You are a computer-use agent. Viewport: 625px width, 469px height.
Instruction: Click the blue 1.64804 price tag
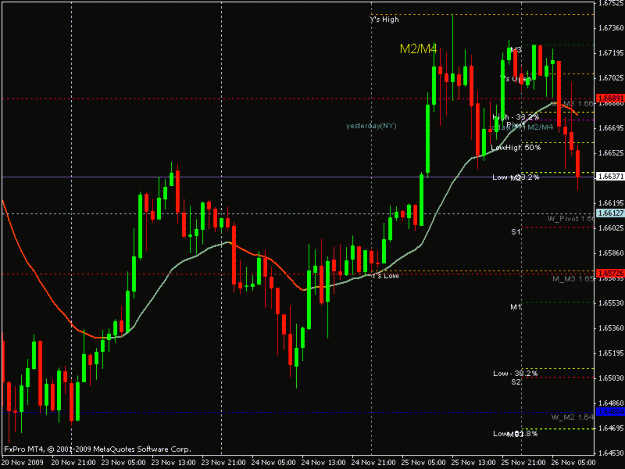(x=610, y=412)
